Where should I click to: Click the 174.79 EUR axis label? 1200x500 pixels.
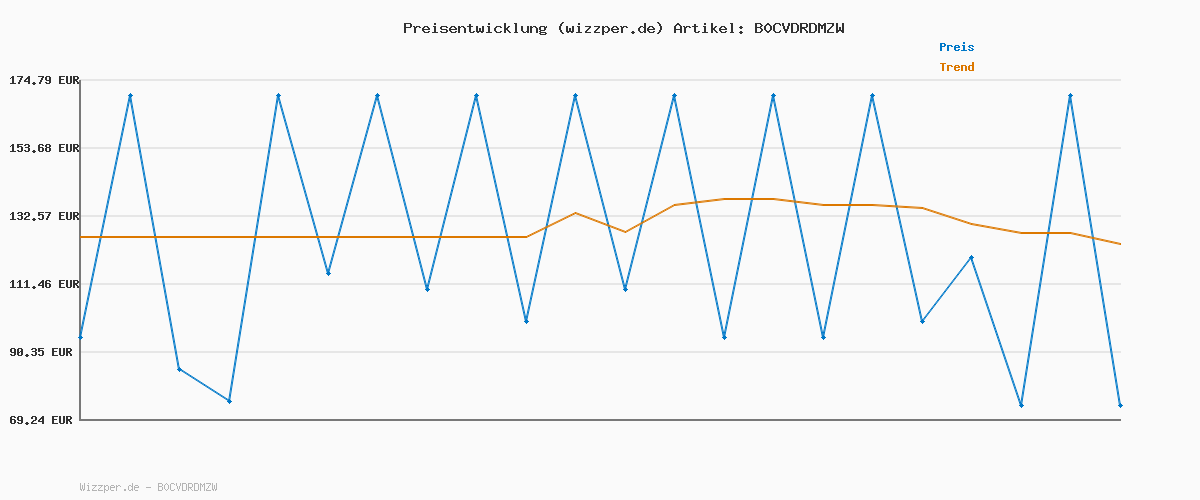pos(43,80)
